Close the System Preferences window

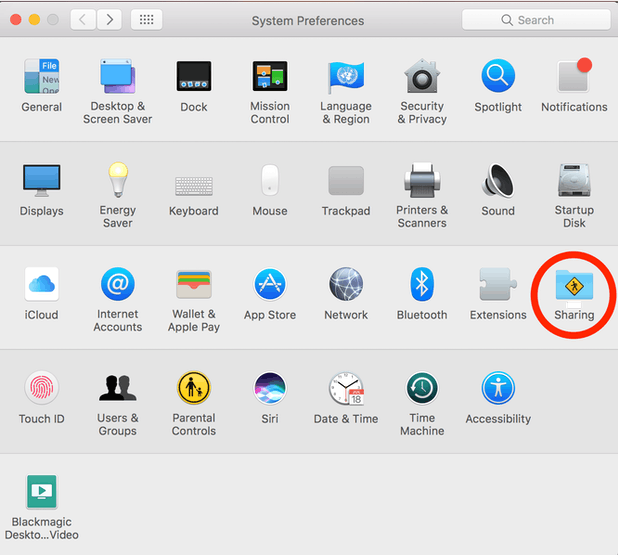(x=16, y=20)
